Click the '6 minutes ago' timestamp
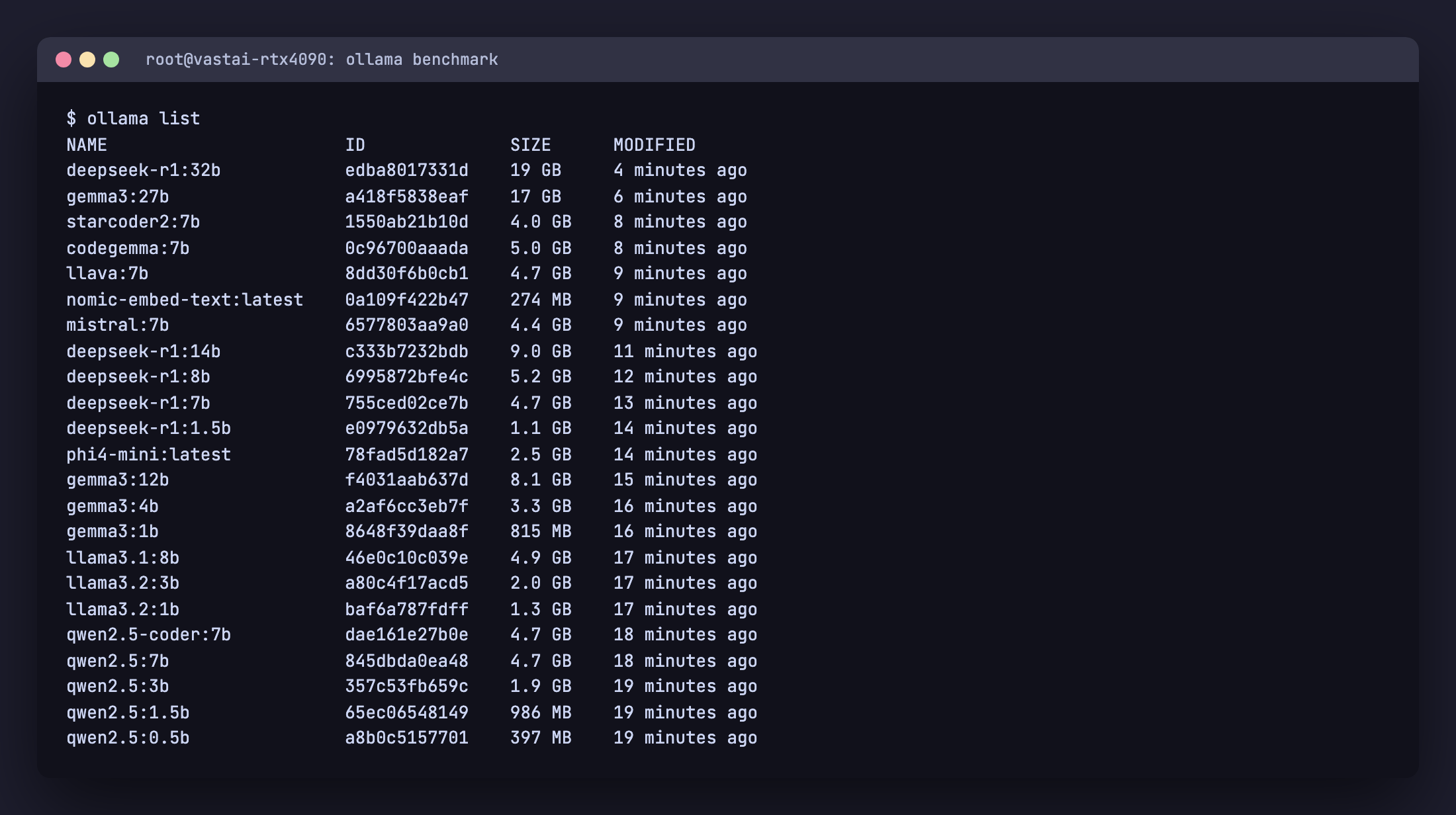1456x815 pixels. 680,196
